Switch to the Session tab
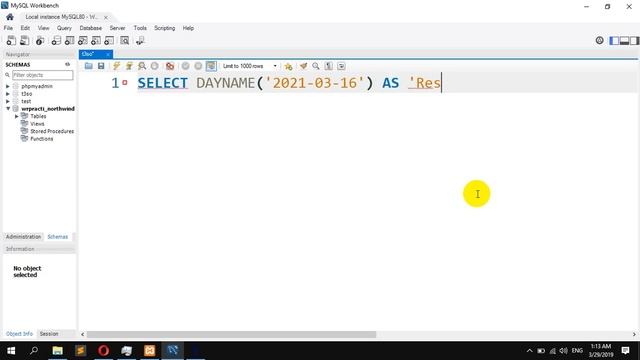 [x=49, y=334]
